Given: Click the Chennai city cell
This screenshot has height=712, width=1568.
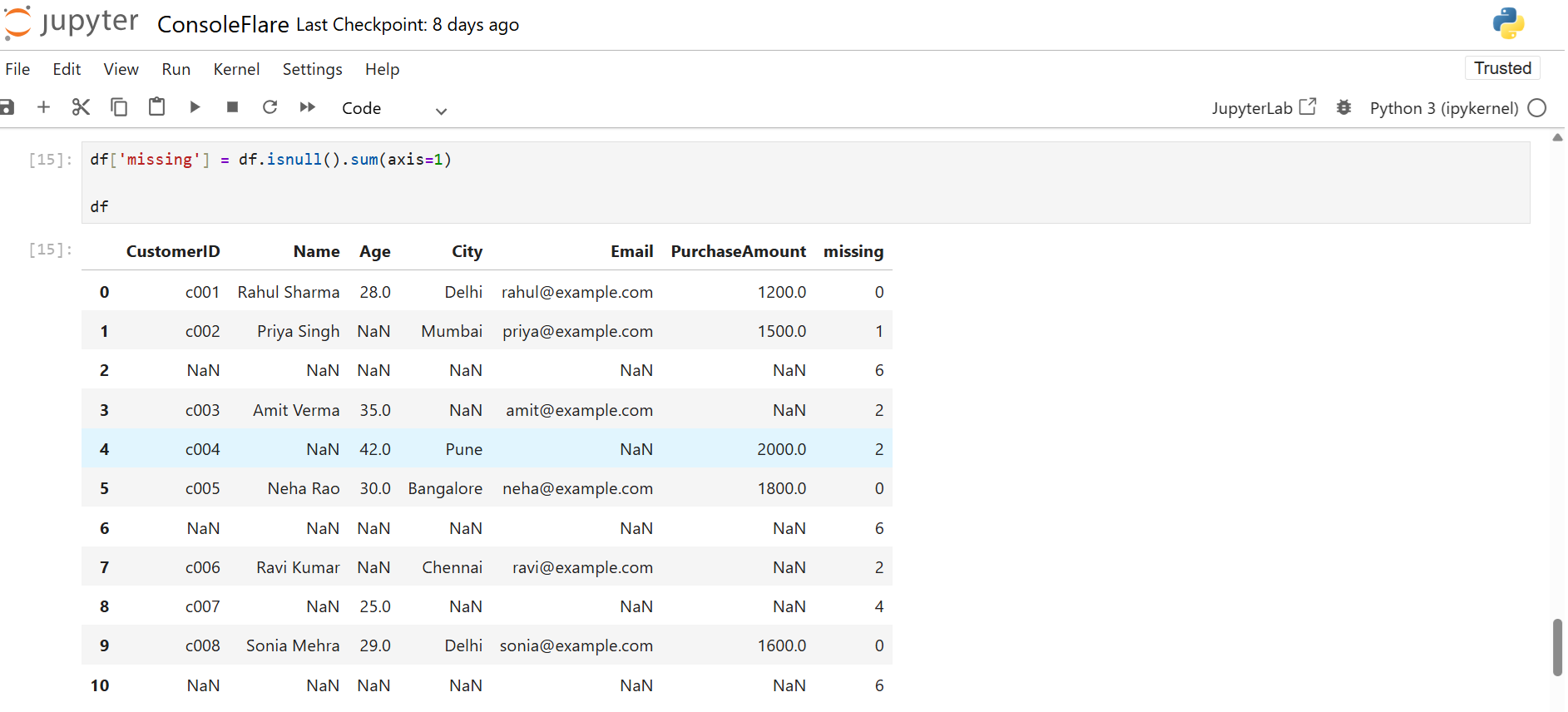Looking at the screenshot, I should tap(452, 567).
